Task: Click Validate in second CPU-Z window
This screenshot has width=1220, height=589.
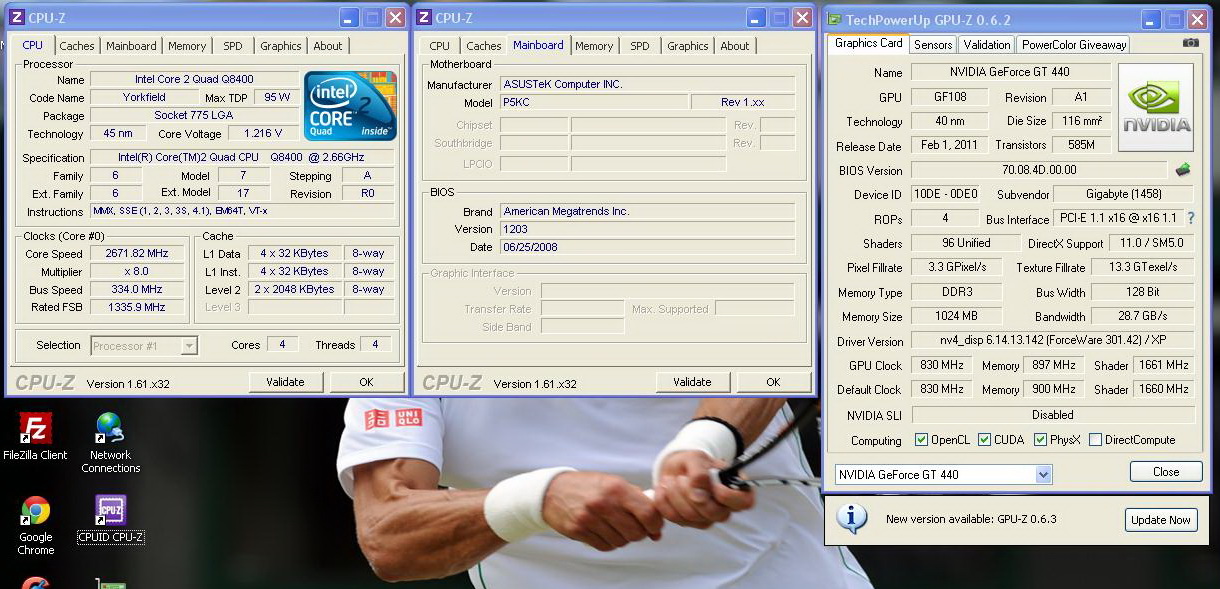Action: click(692, 382)
